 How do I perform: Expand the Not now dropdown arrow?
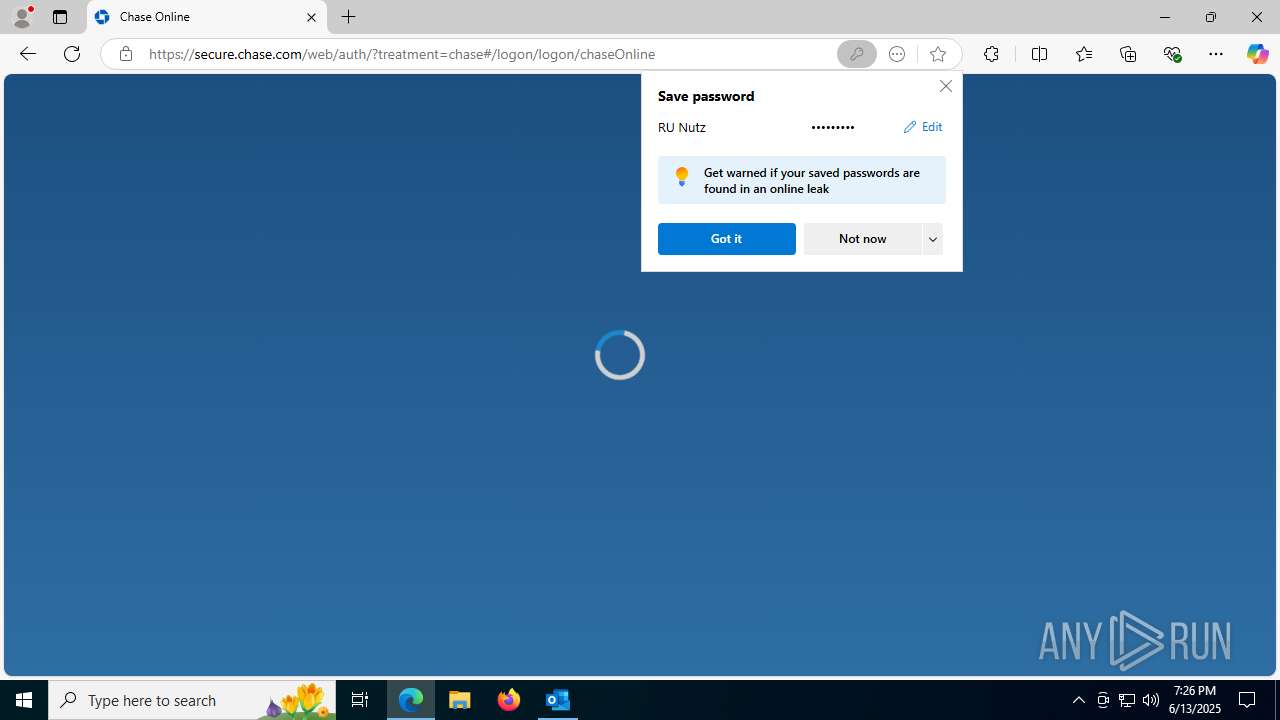click(932, 239)
